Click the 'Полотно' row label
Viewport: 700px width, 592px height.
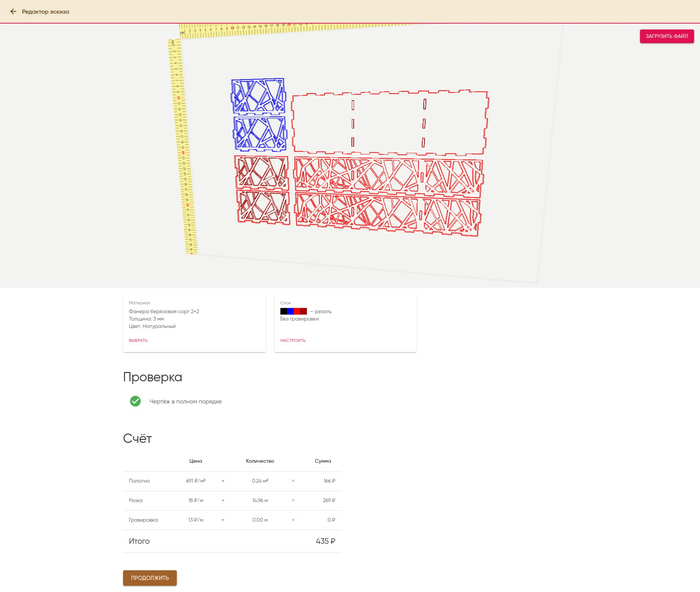click(139, 481)
